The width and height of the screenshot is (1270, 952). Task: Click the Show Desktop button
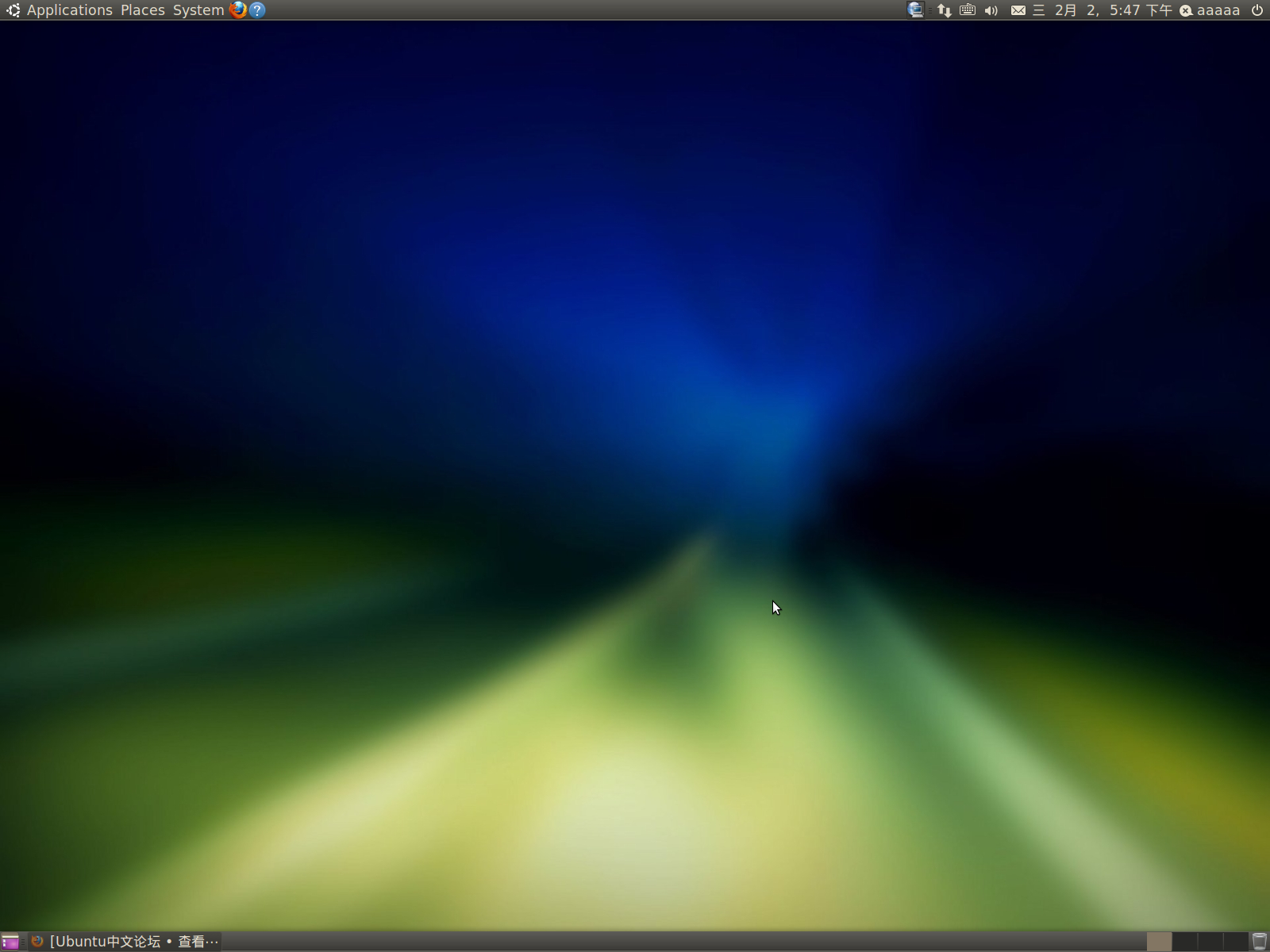tap(10, 942)
